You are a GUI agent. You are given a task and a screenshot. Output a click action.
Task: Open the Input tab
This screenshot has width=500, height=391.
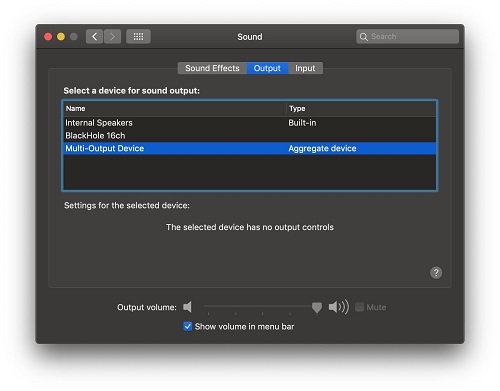305,68
